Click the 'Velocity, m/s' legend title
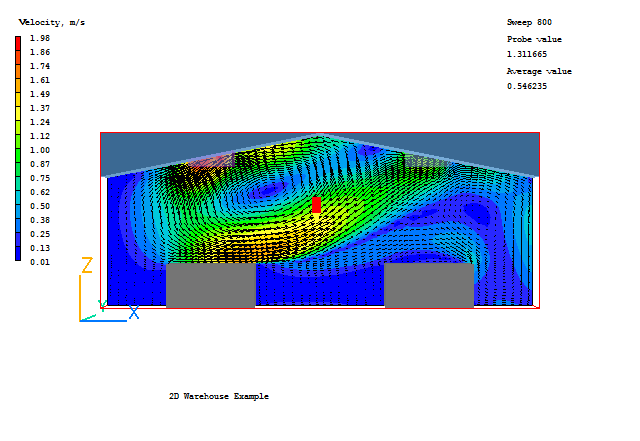This screenshot has width=640, height=441. [52, 22]
